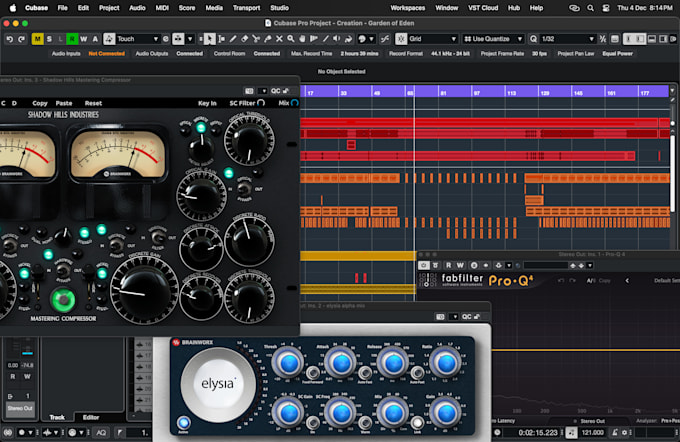Open the Studio menu
680x442 pixels.
click(x=279, y=8)
